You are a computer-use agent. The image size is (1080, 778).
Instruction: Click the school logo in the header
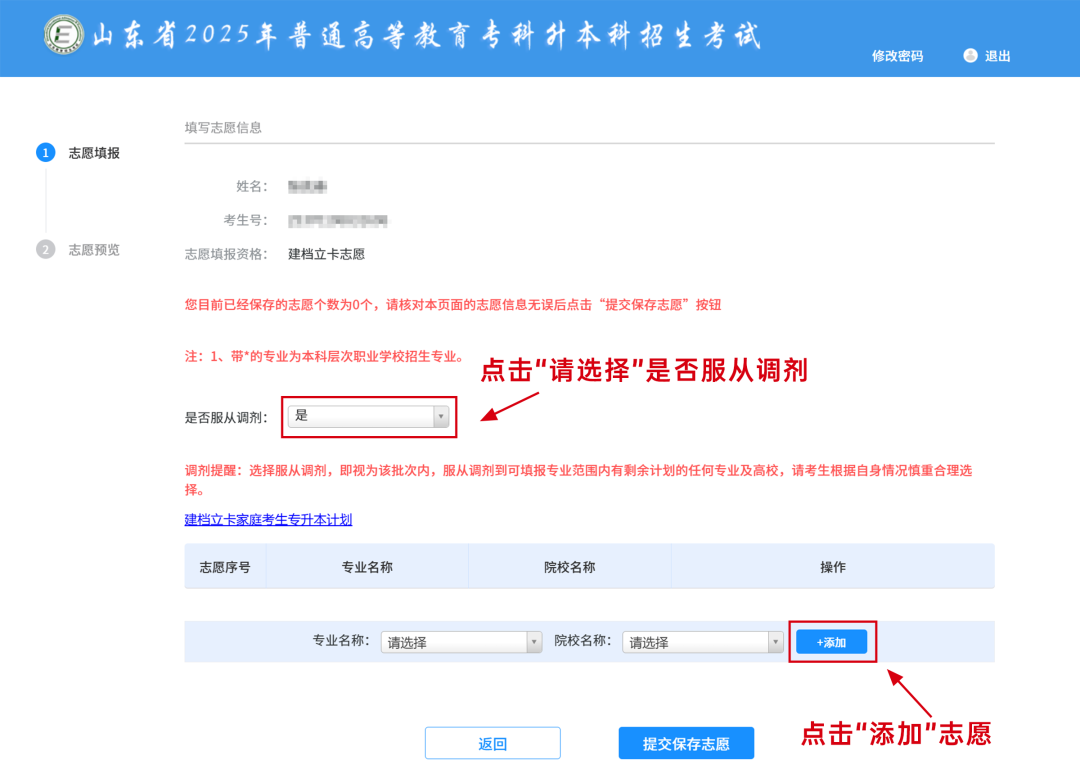[62, 36]
